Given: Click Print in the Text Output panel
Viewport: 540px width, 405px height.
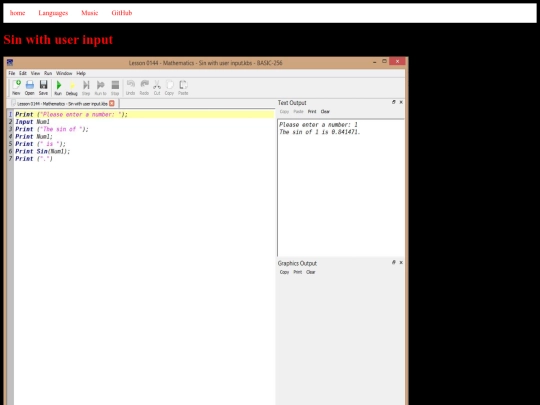Looking at the screenshot, I should [x=312, y=112].
